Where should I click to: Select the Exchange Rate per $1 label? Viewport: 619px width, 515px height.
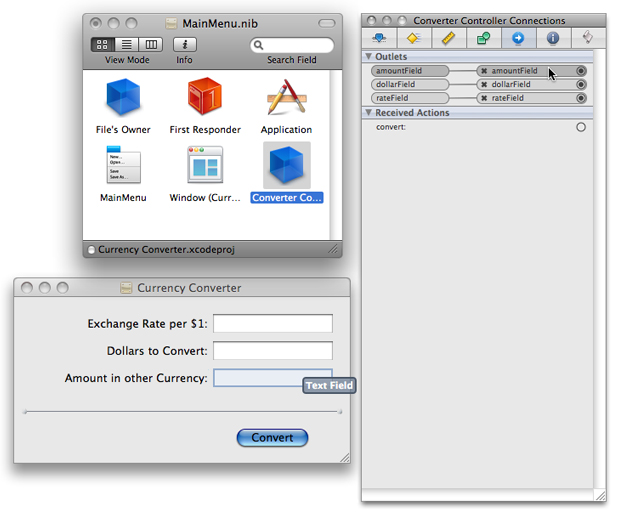click(x=147, y=324)
